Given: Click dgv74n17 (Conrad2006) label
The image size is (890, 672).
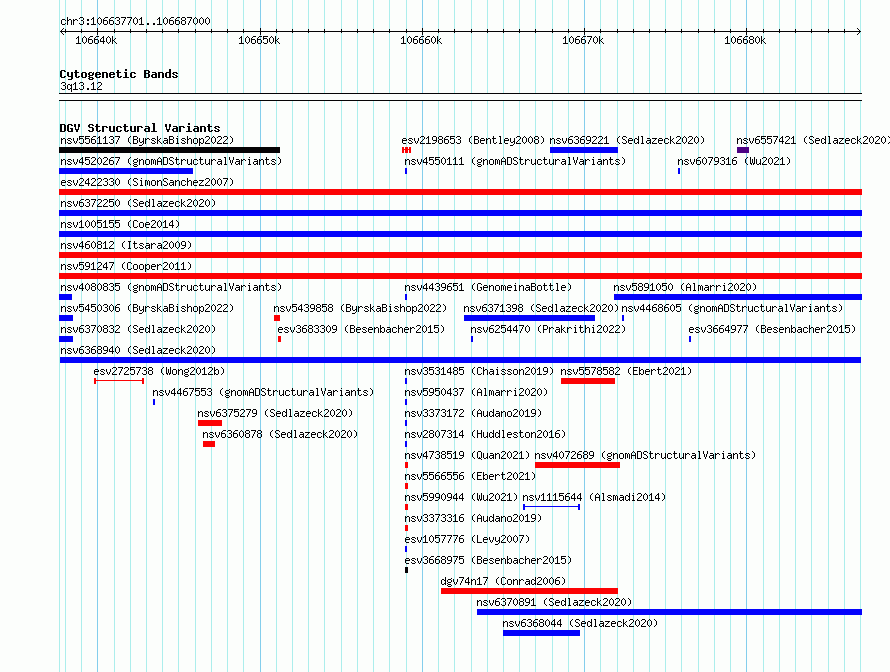Looking at the screenshot, I should (x=503, y=581).
